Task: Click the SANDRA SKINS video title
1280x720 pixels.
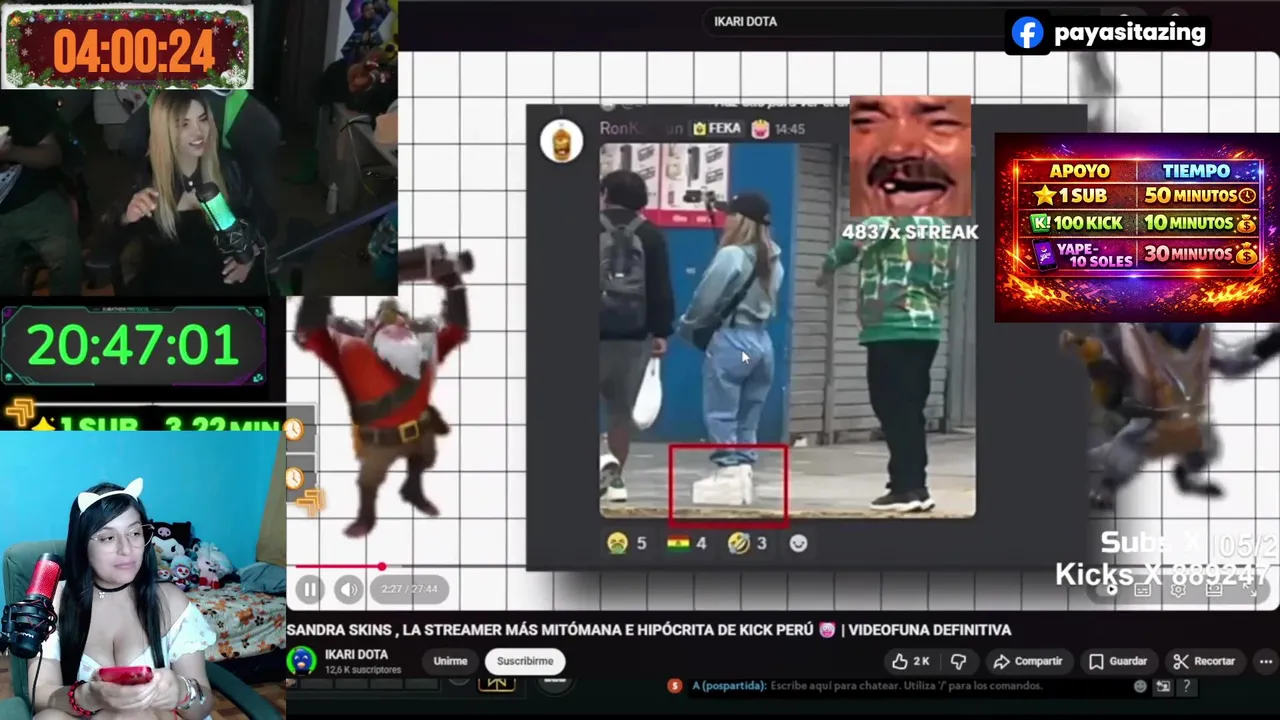Action: (649, 630)
